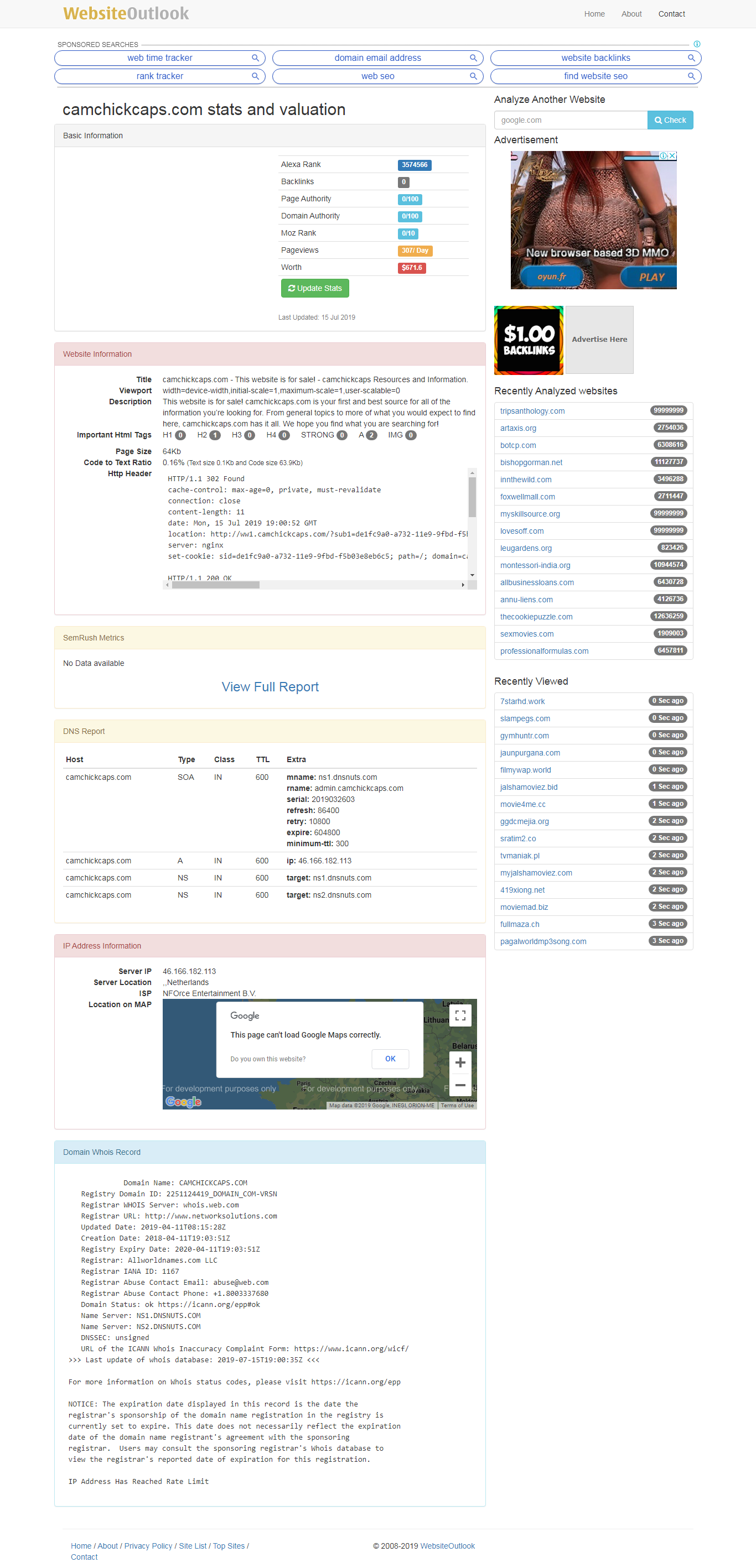Toggle fullscreen on the Google map

pyautogui.click(x=460, y=1015)
